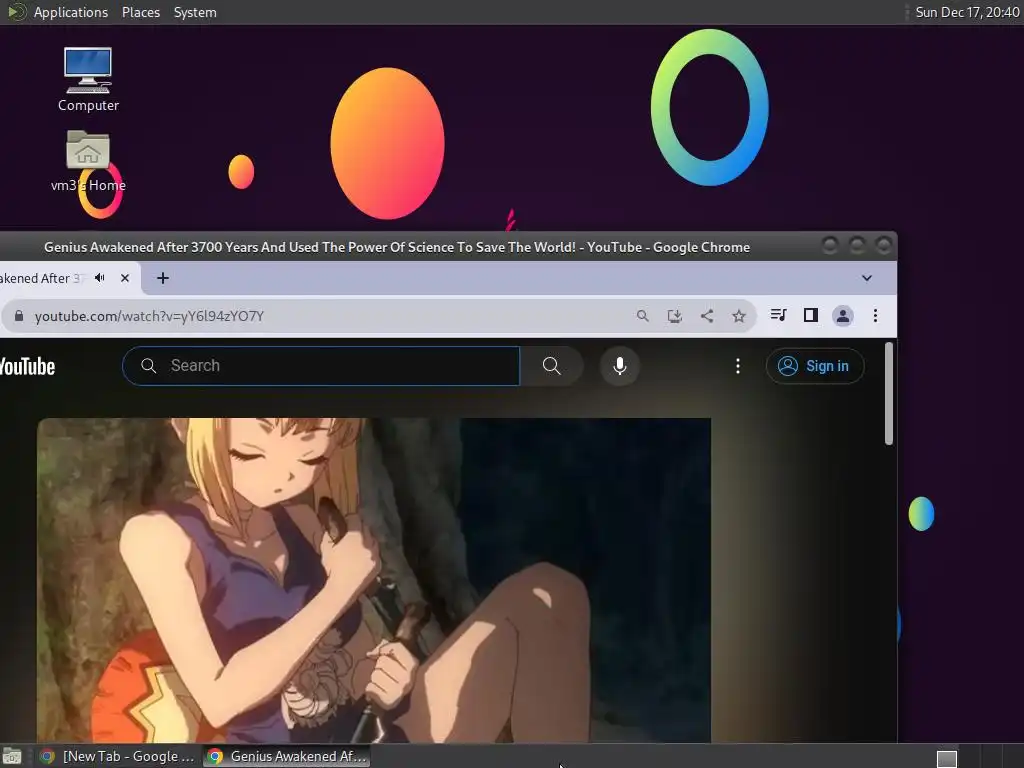The image size is (1024, 768).
Task: Select the youtube.com URL in address bar
Action: [x=149, y=316]
